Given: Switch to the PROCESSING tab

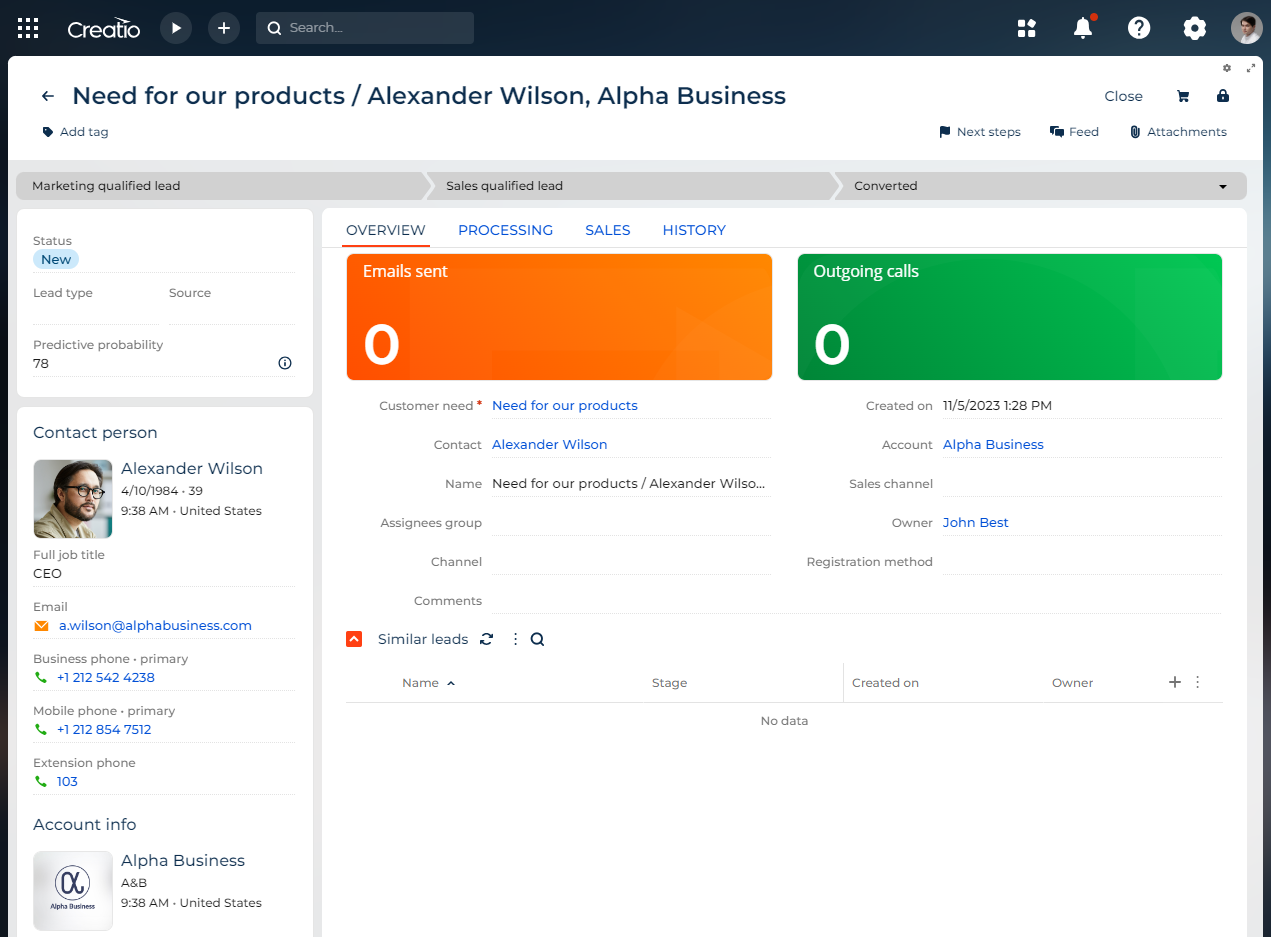Looking at the screenshot, I should [505, 230].
